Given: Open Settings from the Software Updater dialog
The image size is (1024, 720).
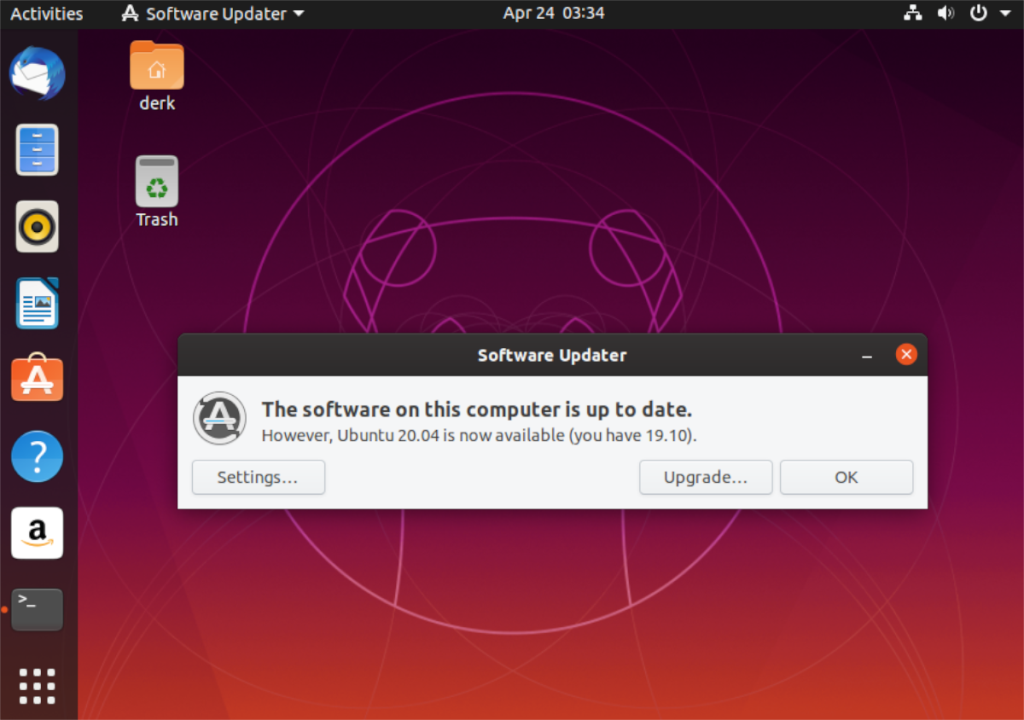Looking at the screenshot, I should coord(258,477).
